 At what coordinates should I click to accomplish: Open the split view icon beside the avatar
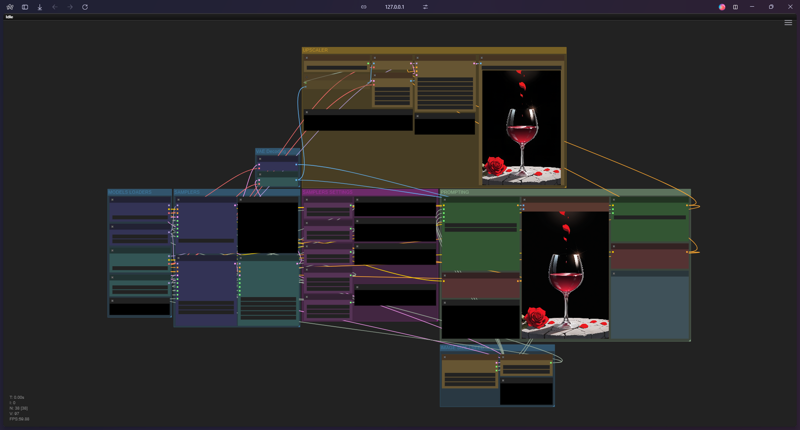click(x=735, y=7)
